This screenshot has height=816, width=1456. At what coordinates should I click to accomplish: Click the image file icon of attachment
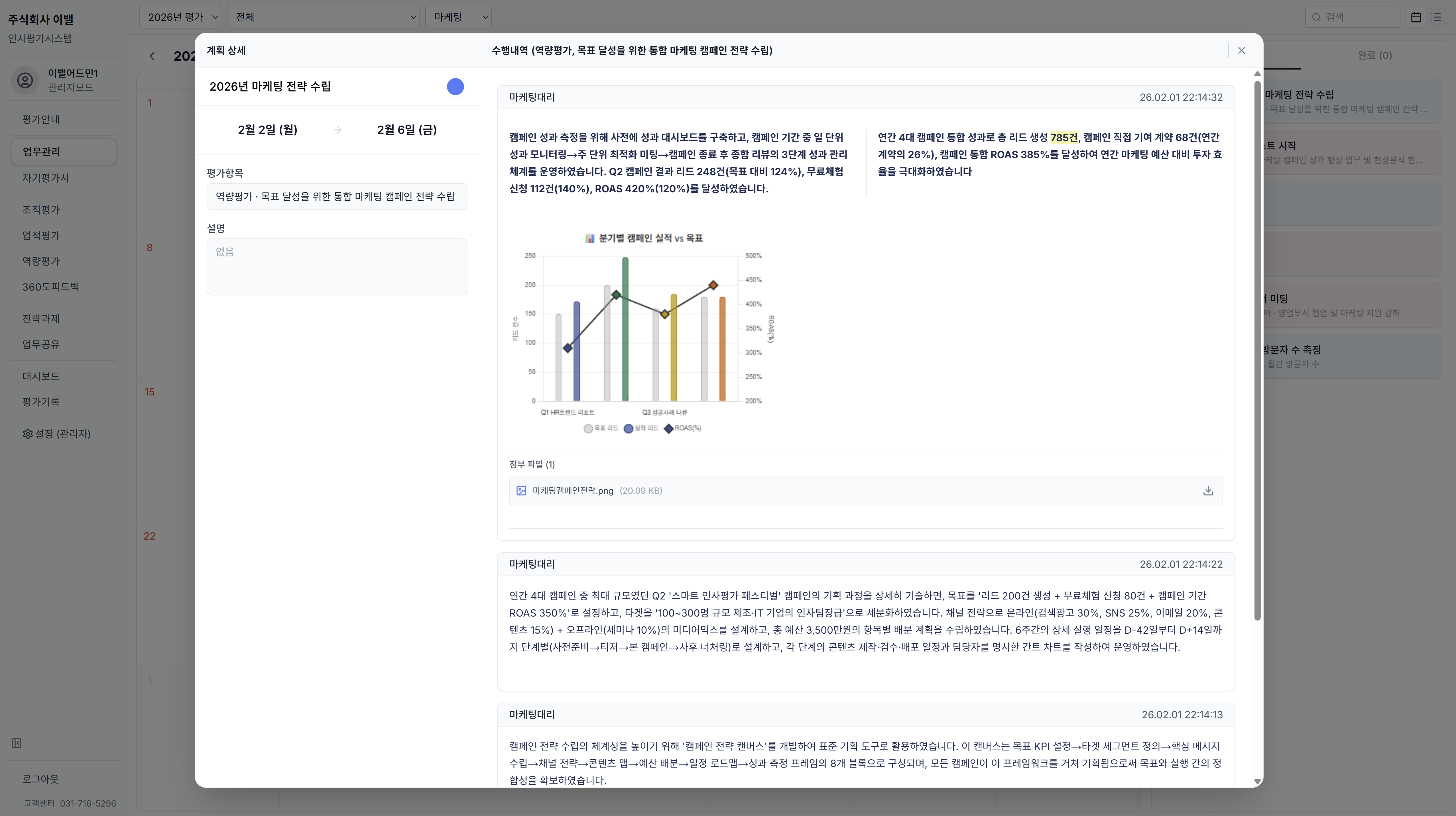coord(521,491)
